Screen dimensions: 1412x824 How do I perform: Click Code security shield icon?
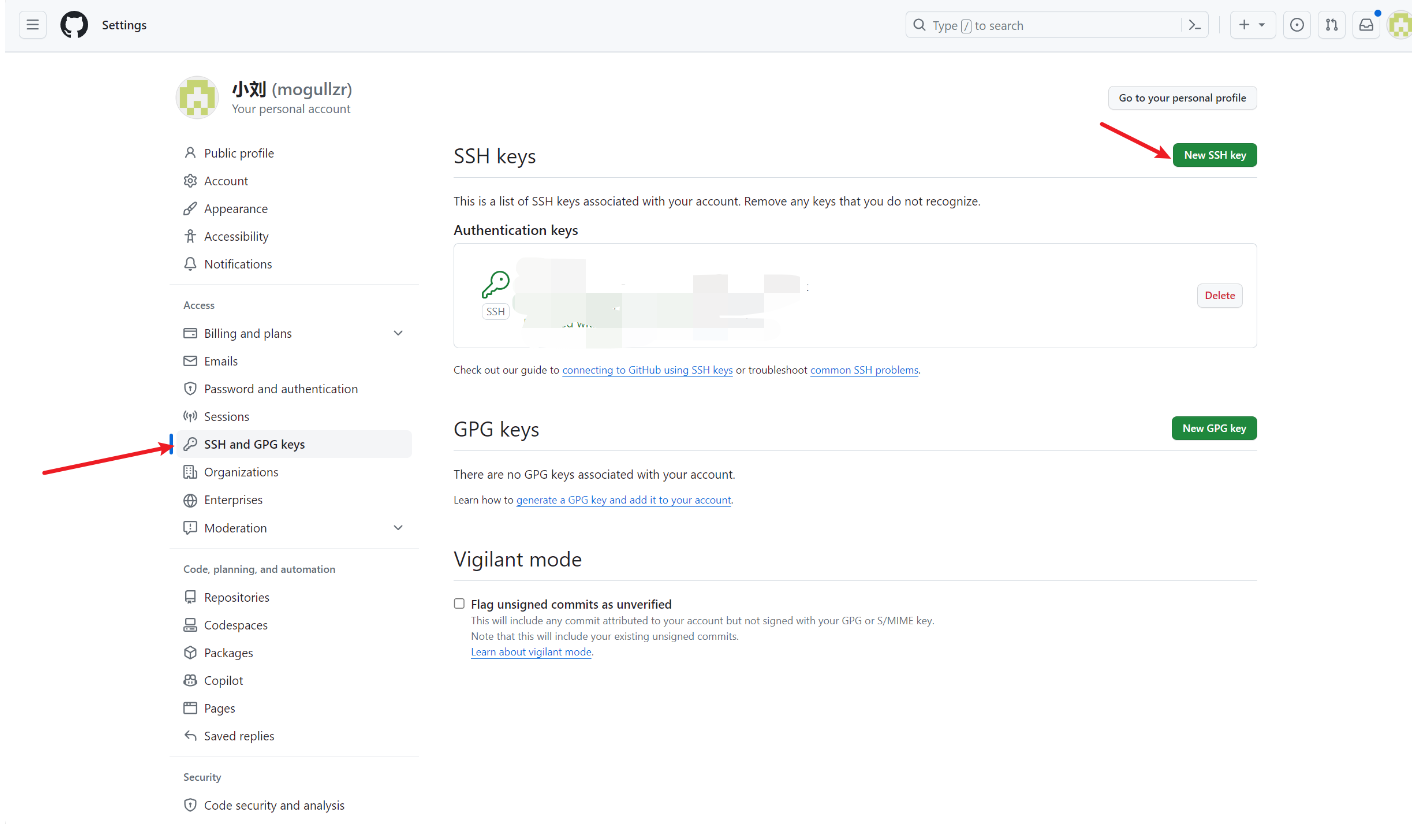pyautogui.click(x=190, y=805)
